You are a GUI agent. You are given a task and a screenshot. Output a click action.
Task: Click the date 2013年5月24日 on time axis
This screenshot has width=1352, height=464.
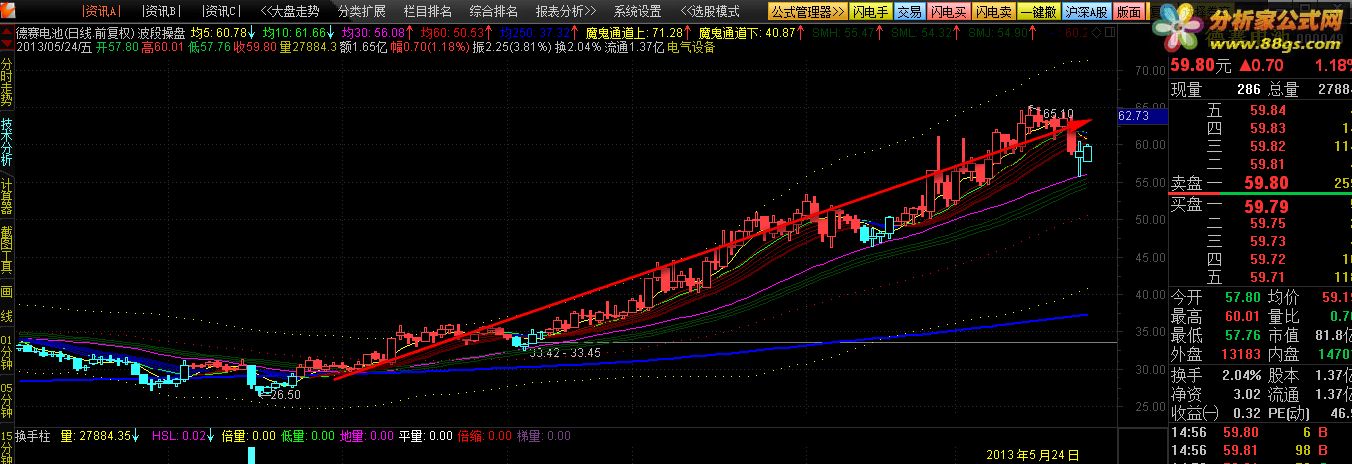[x=1032, y=455]
